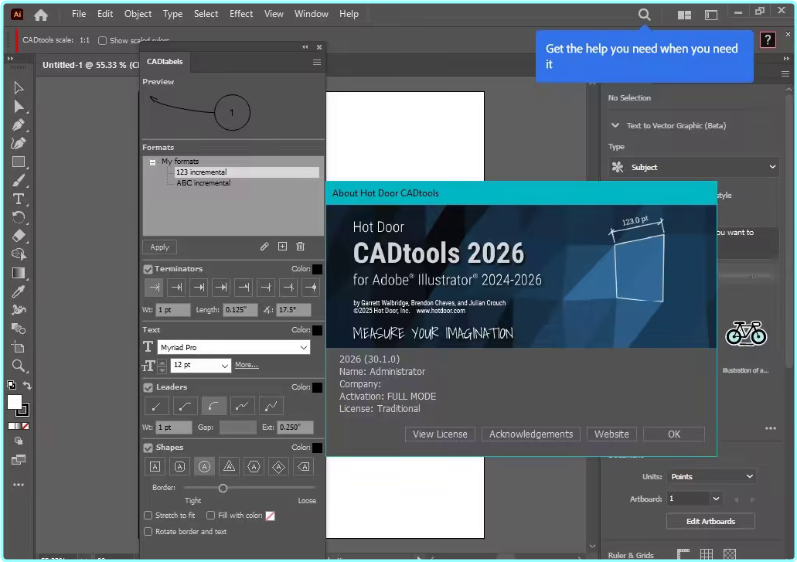Open the search magnifier icon in top bar
Viewport: 797px width, 562px height.
644,14
